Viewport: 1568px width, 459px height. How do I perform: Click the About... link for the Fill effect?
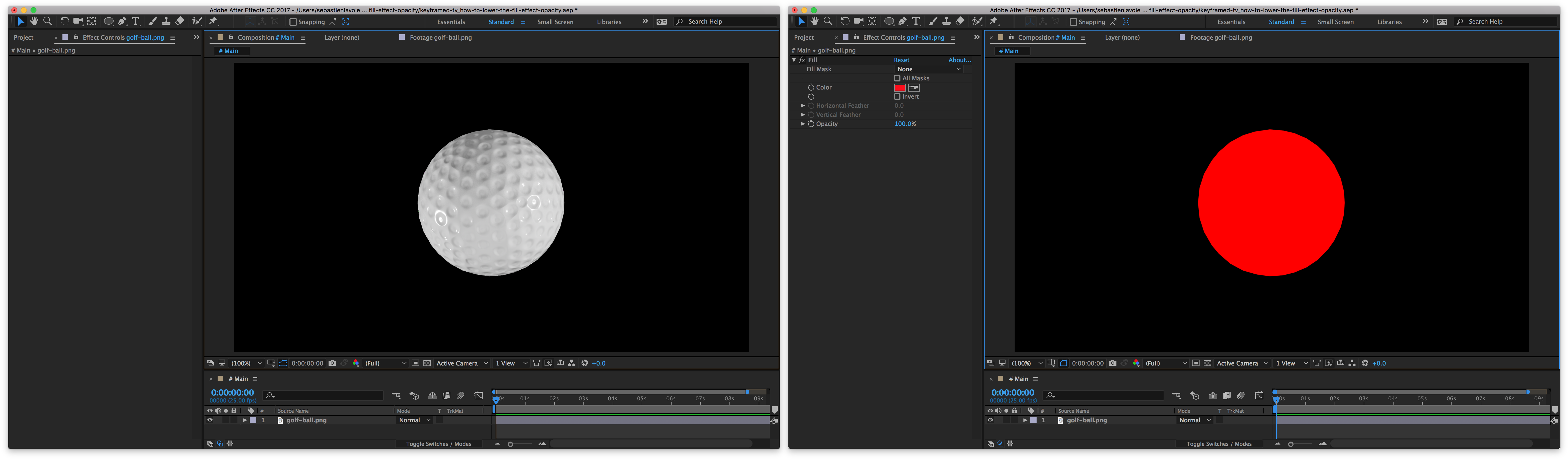pyautogui.click(x=959, y=60)
